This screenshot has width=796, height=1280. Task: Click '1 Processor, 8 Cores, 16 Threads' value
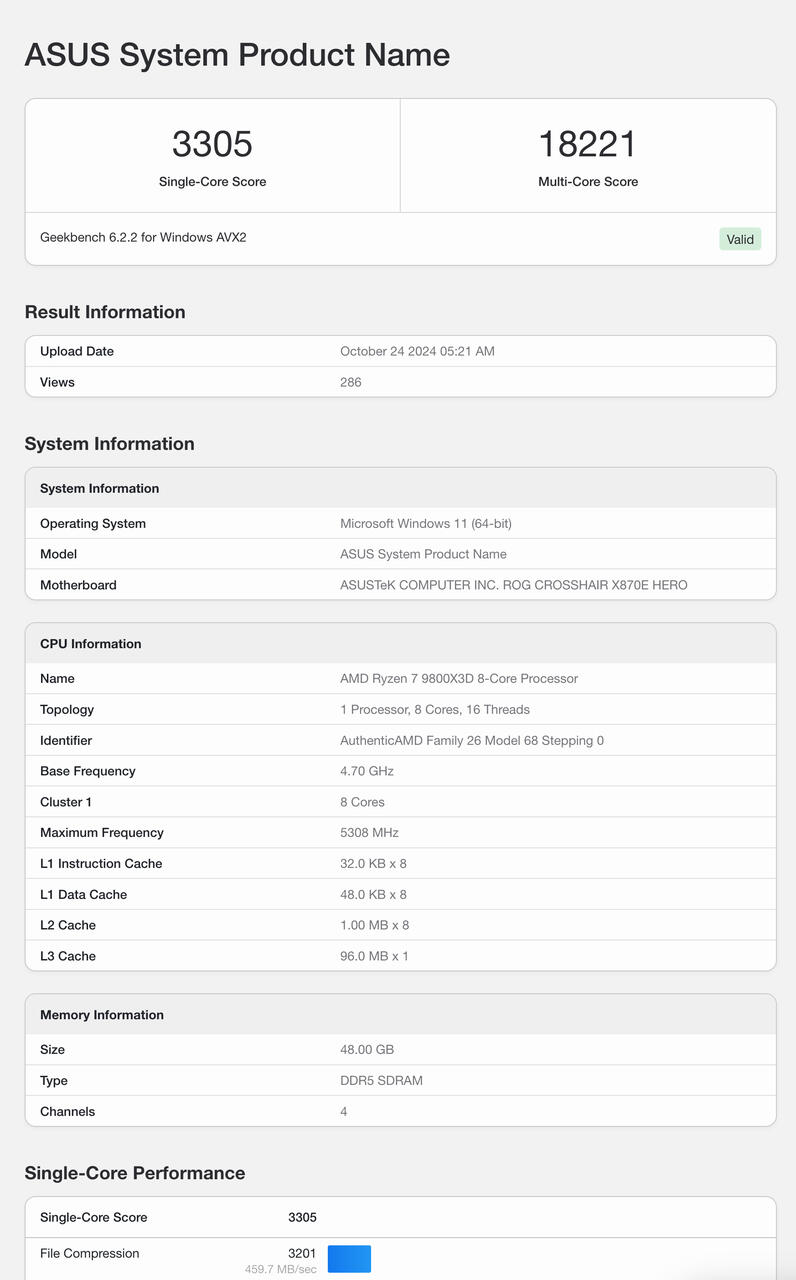[435, 709]
